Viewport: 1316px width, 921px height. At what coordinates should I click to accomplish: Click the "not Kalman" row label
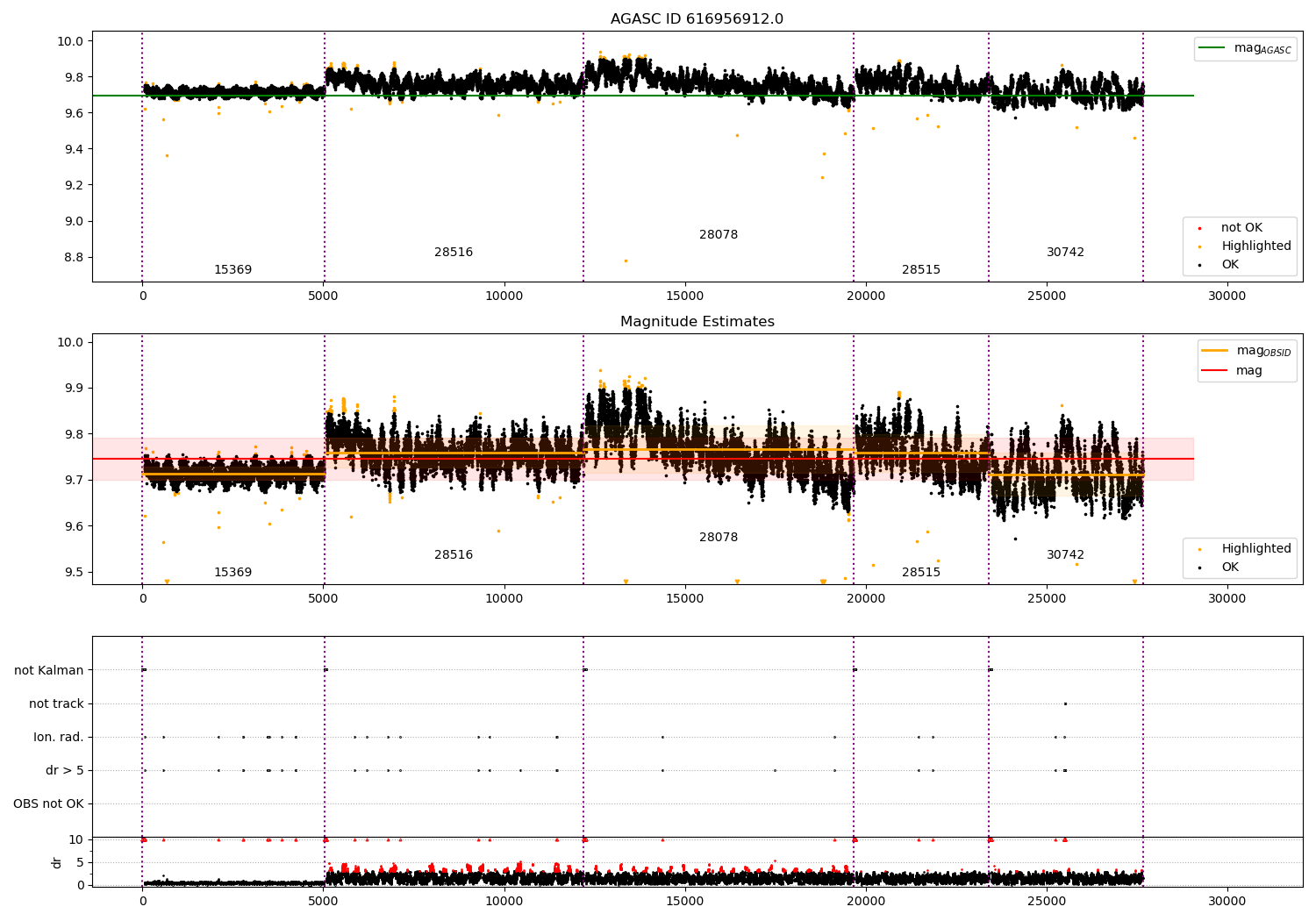coord(49,671)
